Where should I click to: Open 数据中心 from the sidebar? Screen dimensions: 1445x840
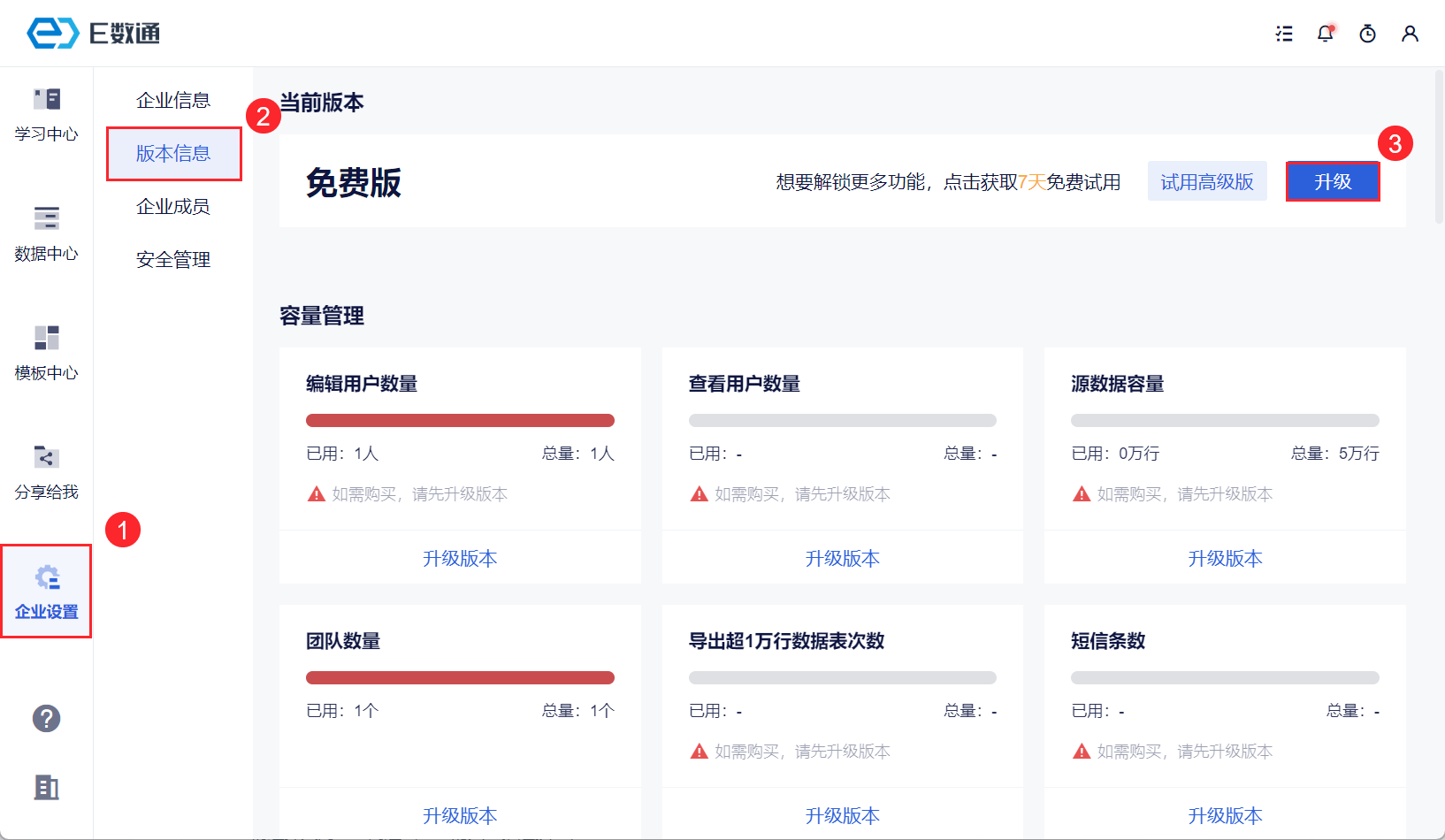(46, 233)
